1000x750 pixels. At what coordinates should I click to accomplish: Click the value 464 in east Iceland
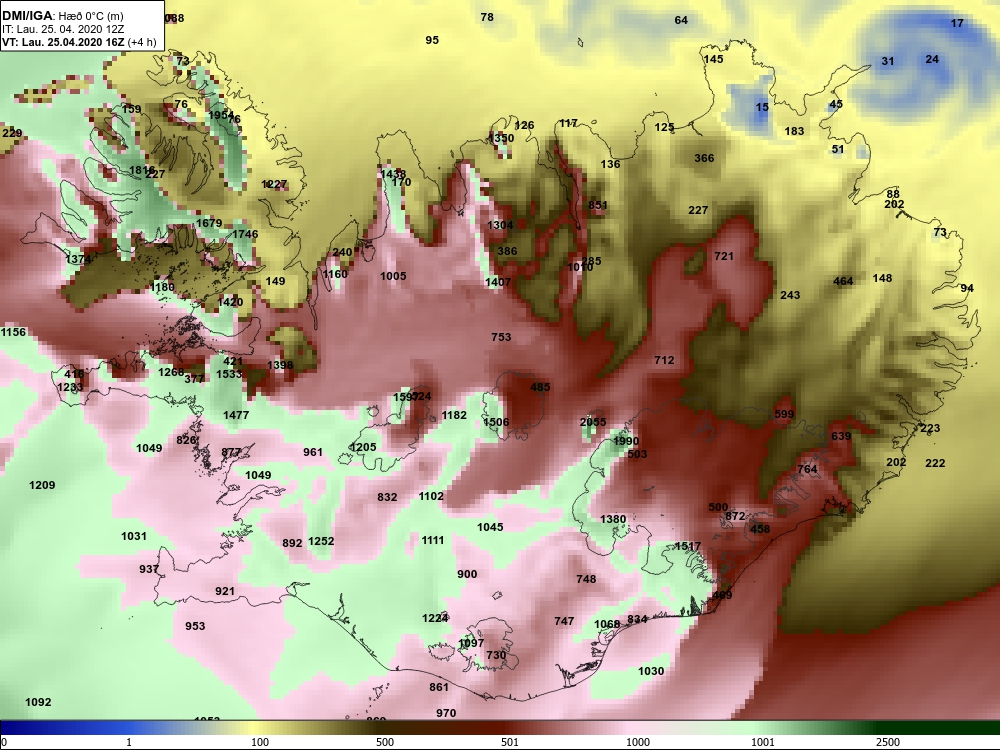843,281
